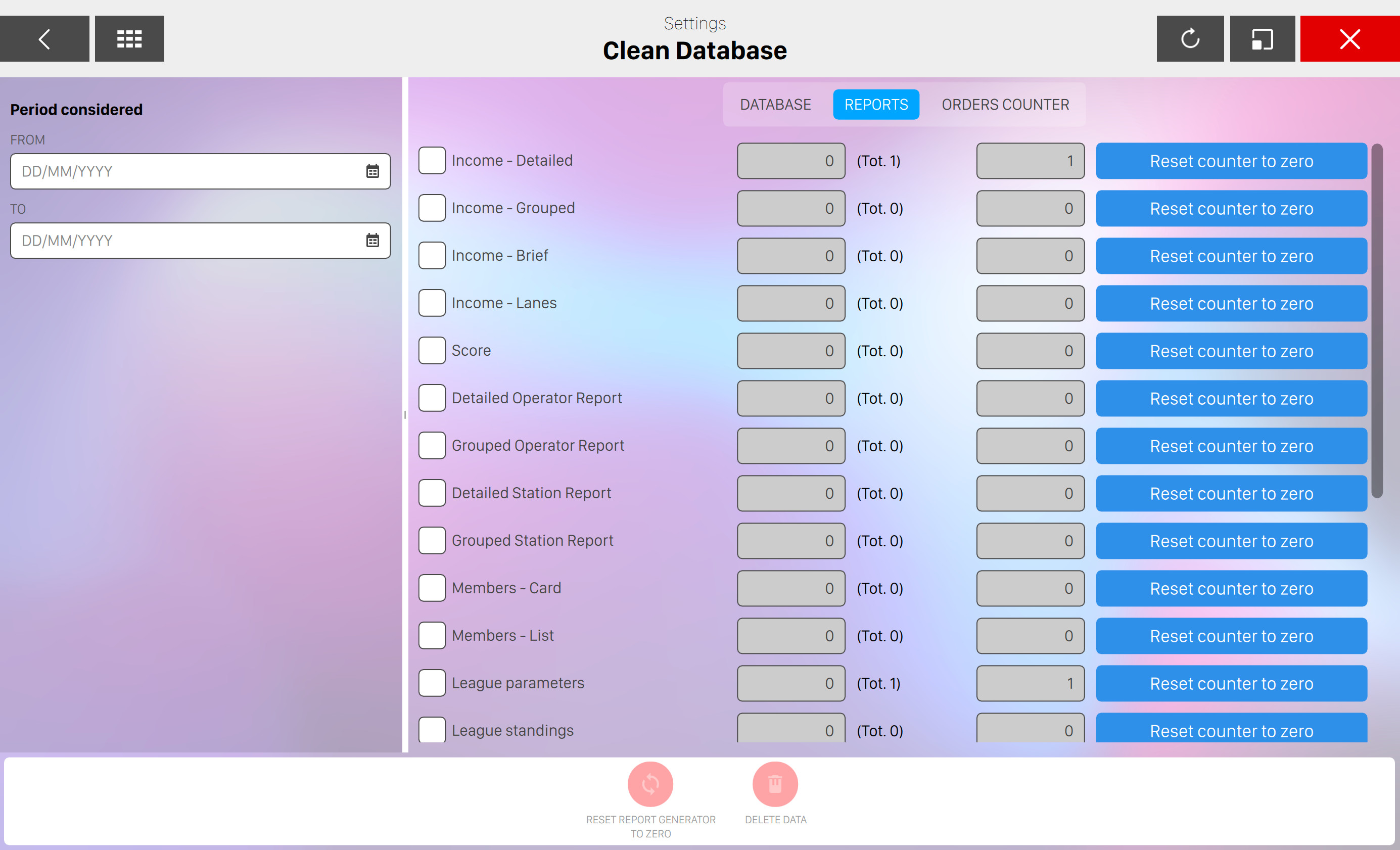Click Reset Report Generator To Zero icon
This screenshot has height=850, width=1400.
(650, 784)
